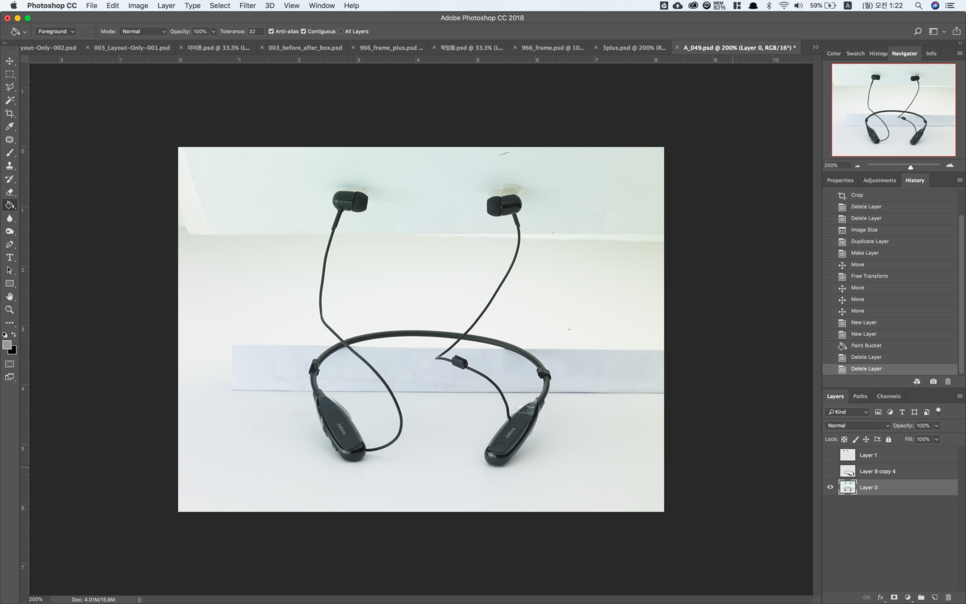Filter layers by type layers (T icon)
Viewport: 966px width, 604px height.
902,412
